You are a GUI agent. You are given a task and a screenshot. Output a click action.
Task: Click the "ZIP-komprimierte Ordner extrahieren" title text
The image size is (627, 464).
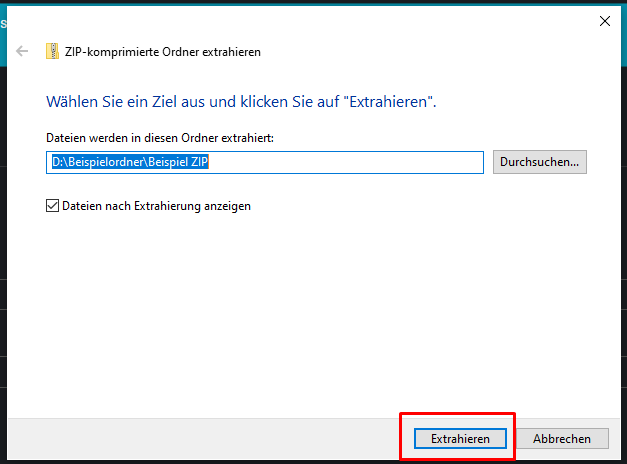(x=164, y=52)
